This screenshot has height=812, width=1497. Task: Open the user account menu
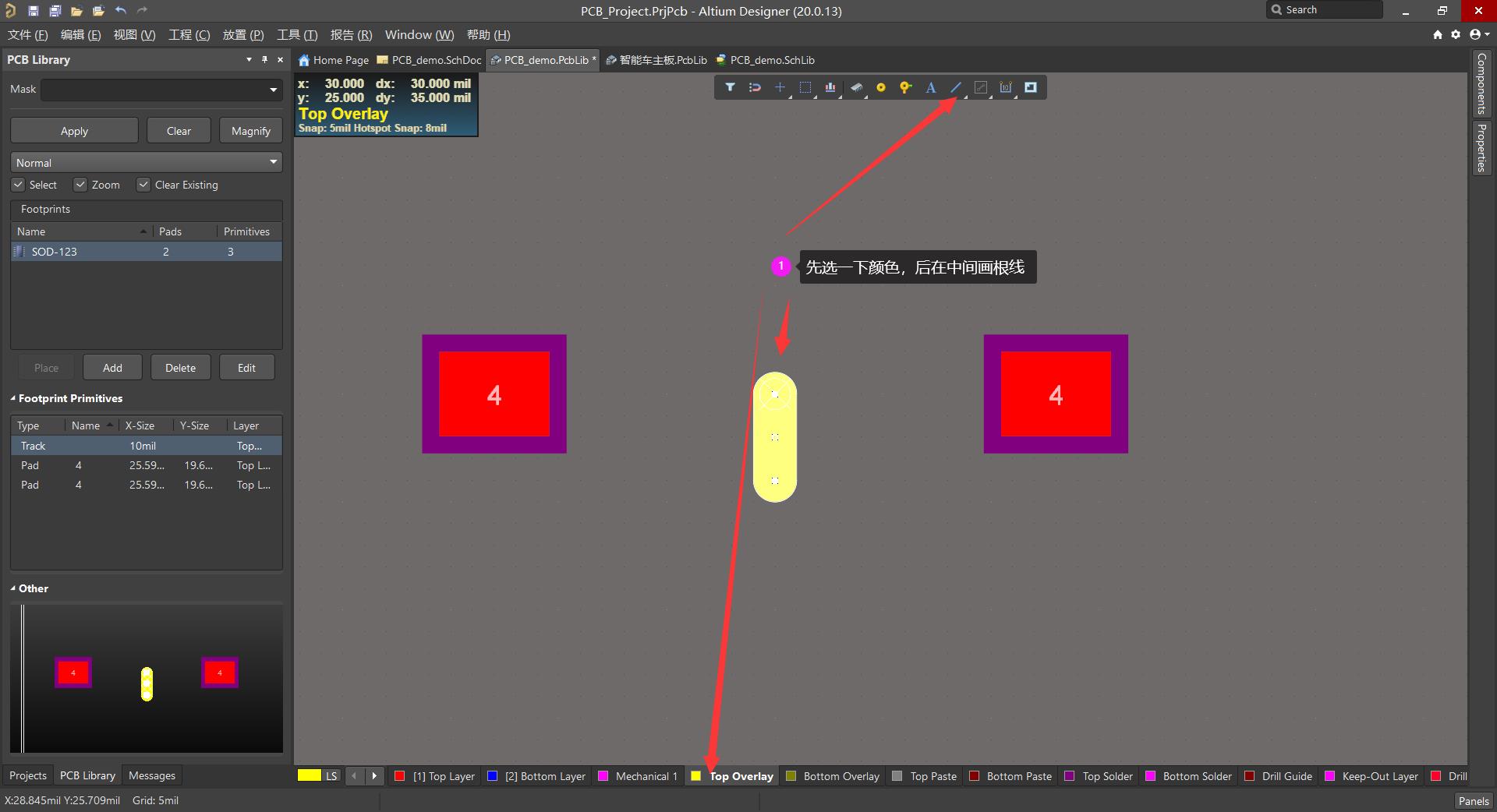(x=1479, y=34)
